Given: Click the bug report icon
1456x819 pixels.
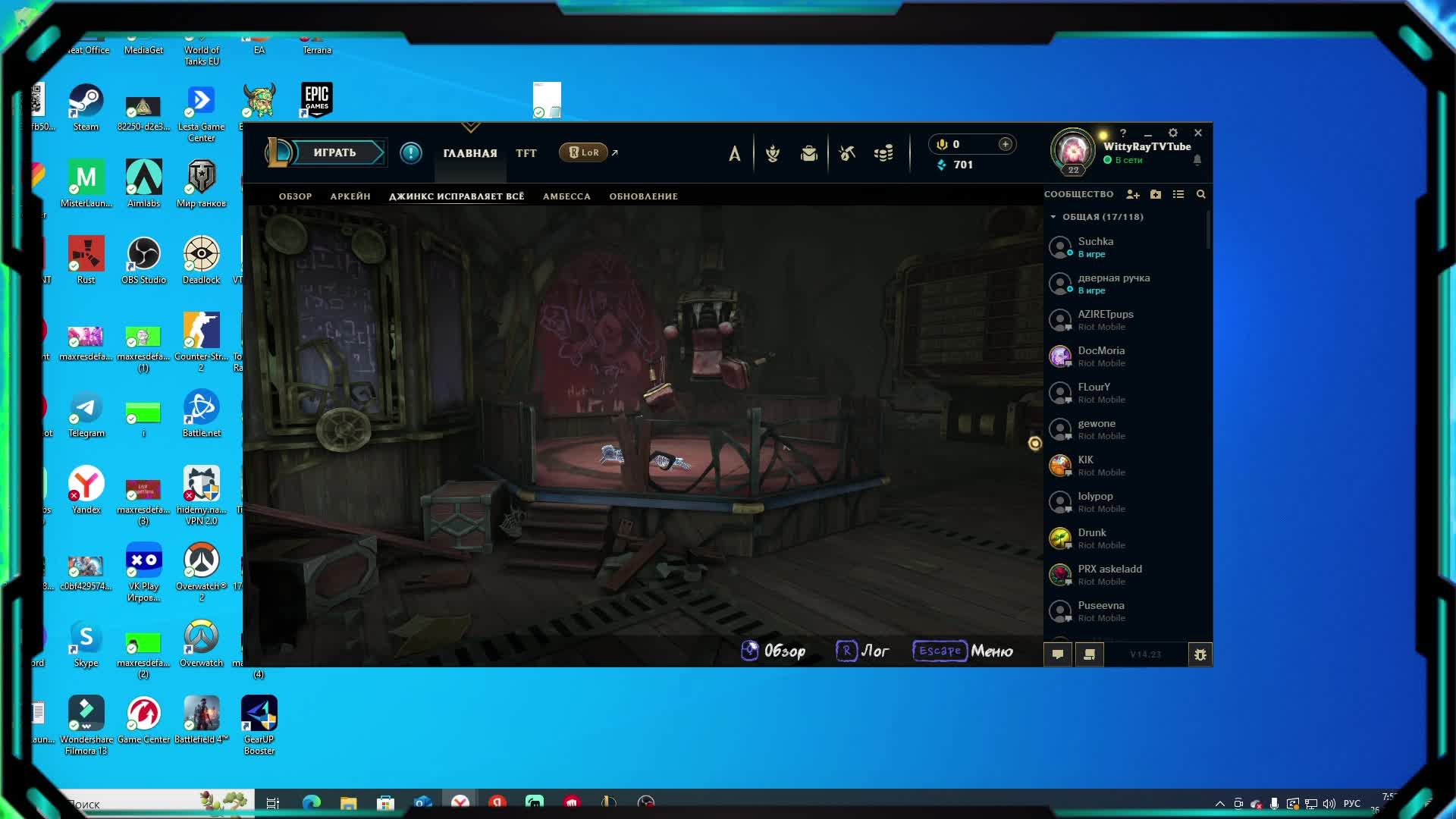Looking at the screenshot, I should [x=1200, y=654].
